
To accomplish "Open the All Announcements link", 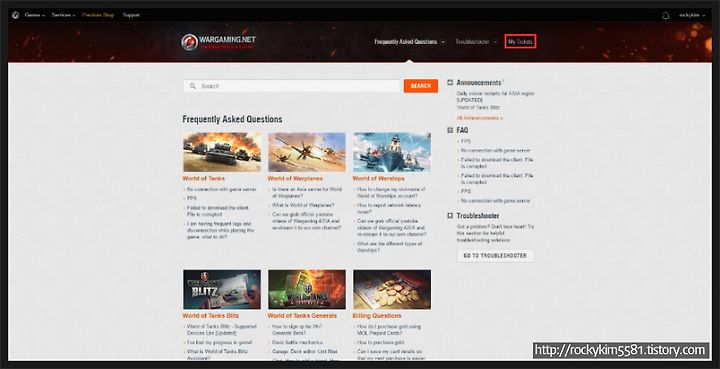I will coord(479,118).
